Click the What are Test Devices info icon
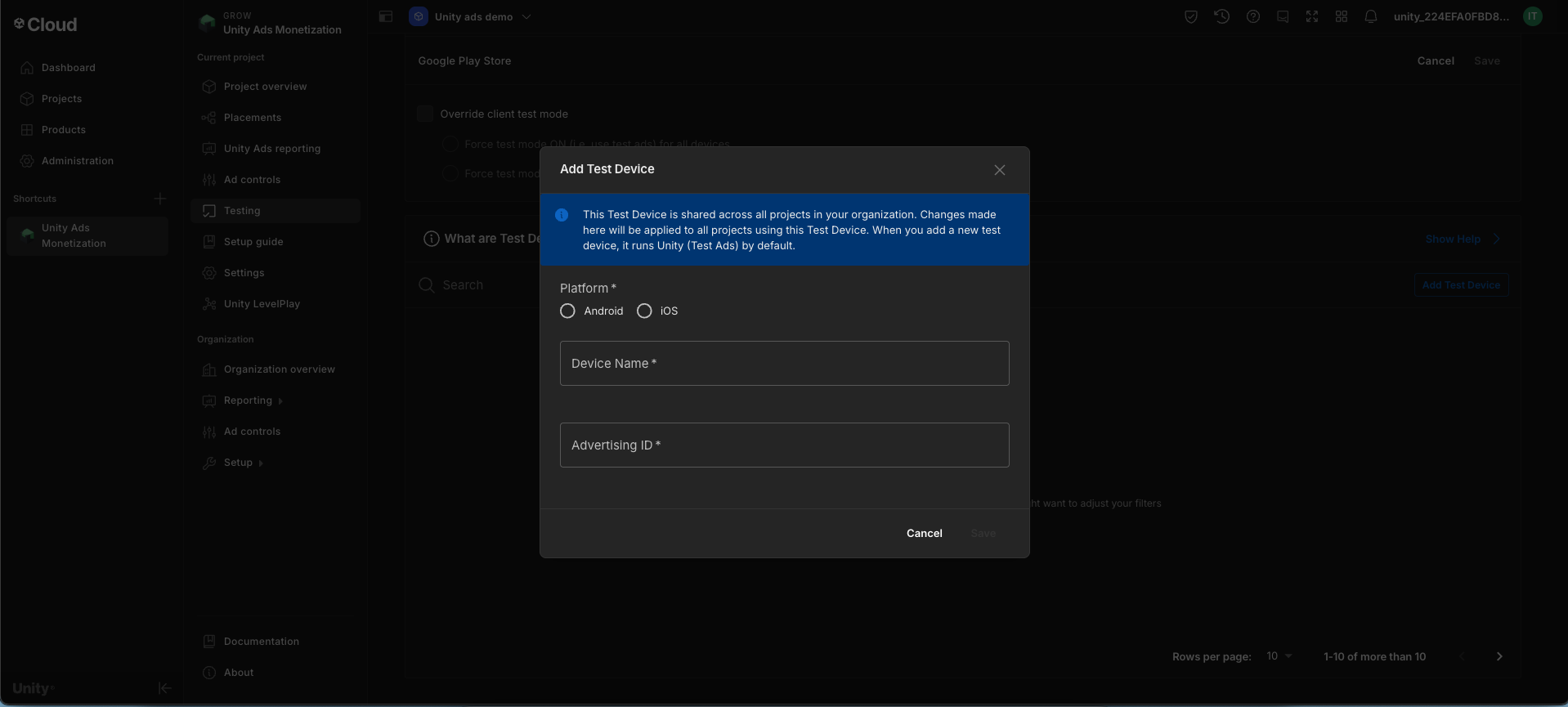The height and width of the screenshot is (707, 1568). (431, 239)
